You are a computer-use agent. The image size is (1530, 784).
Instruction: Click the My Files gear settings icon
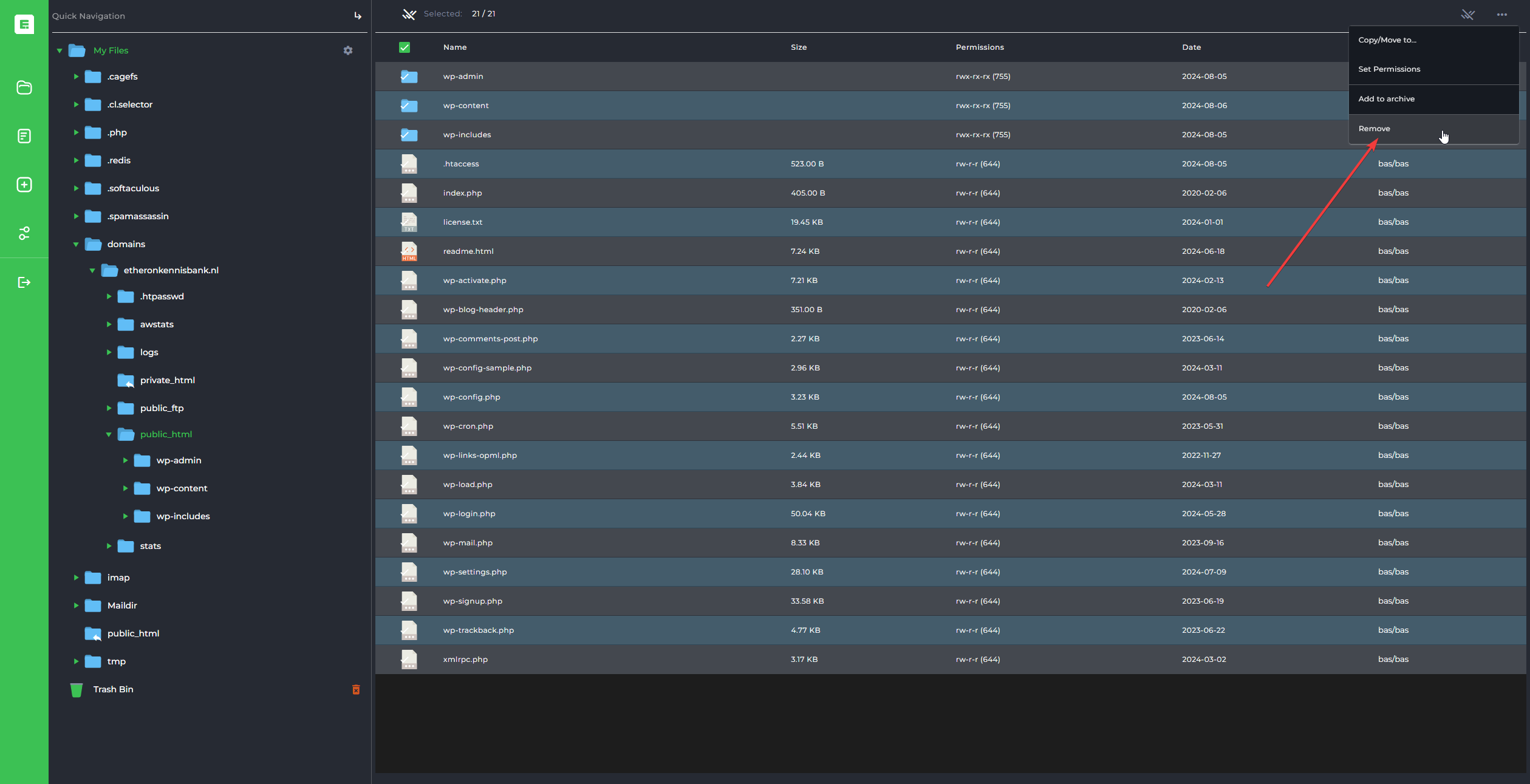(x=348, y=50)
